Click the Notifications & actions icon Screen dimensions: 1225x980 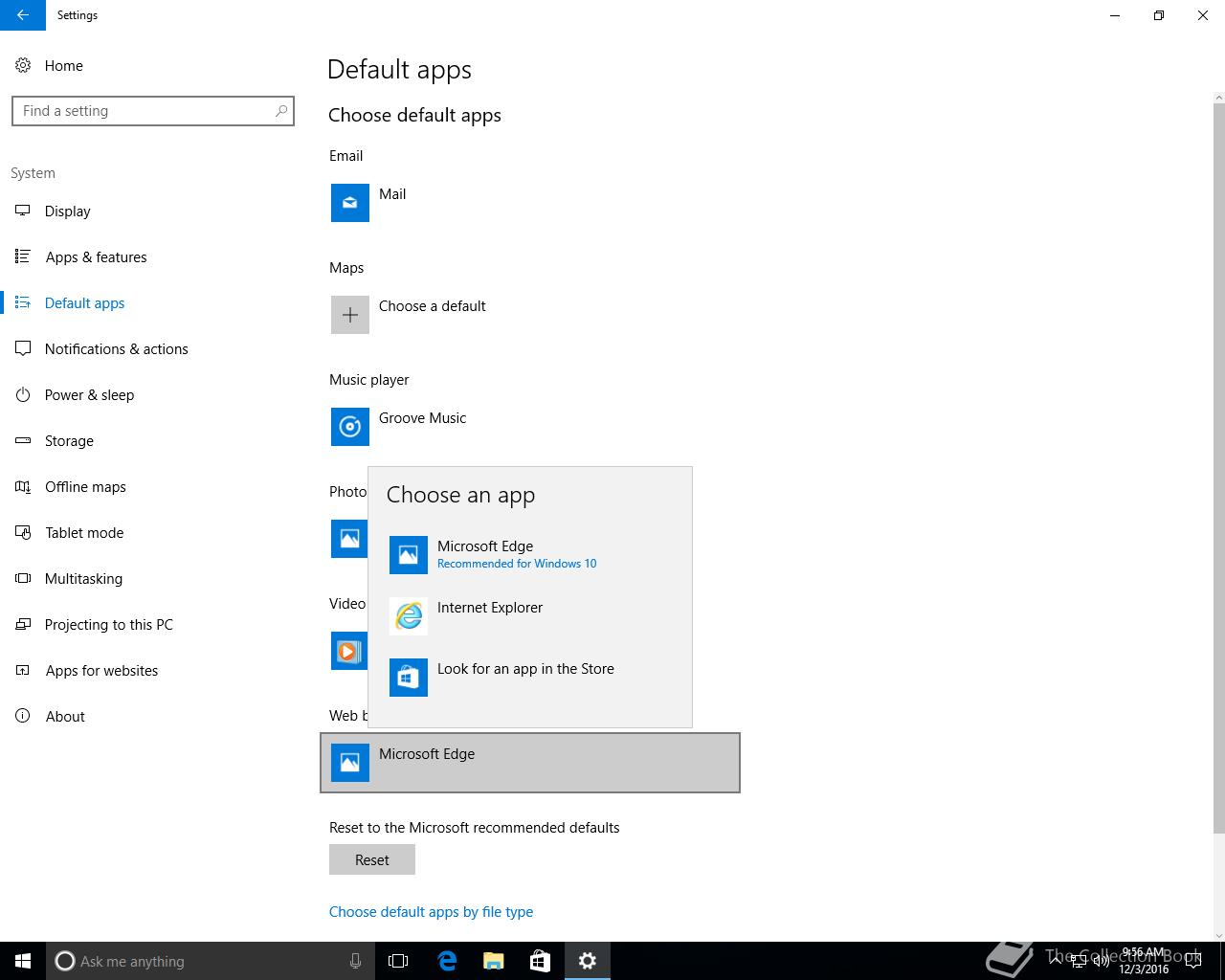[23, 348]
